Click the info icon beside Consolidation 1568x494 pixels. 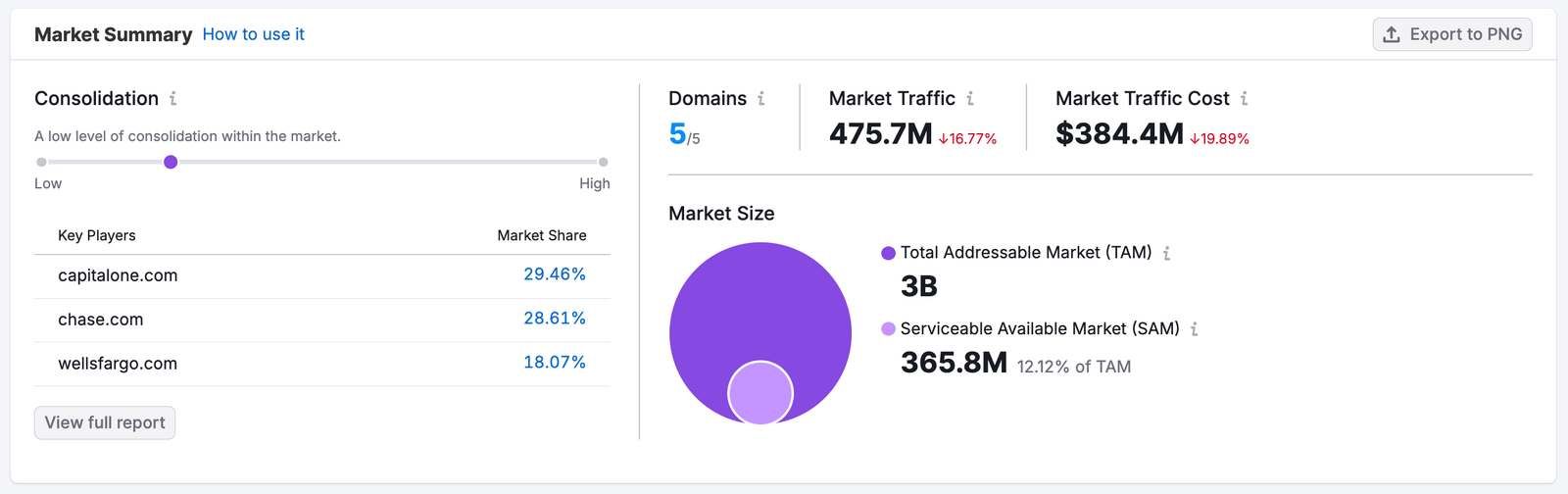coord(173,99)
